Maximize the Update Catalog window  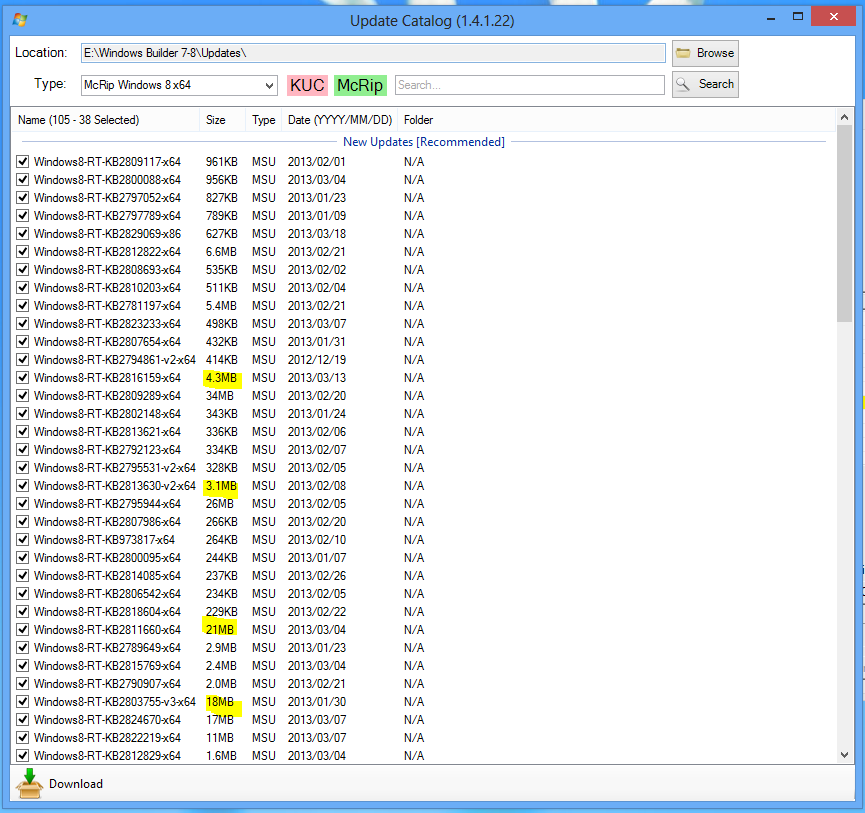(796, 16)
